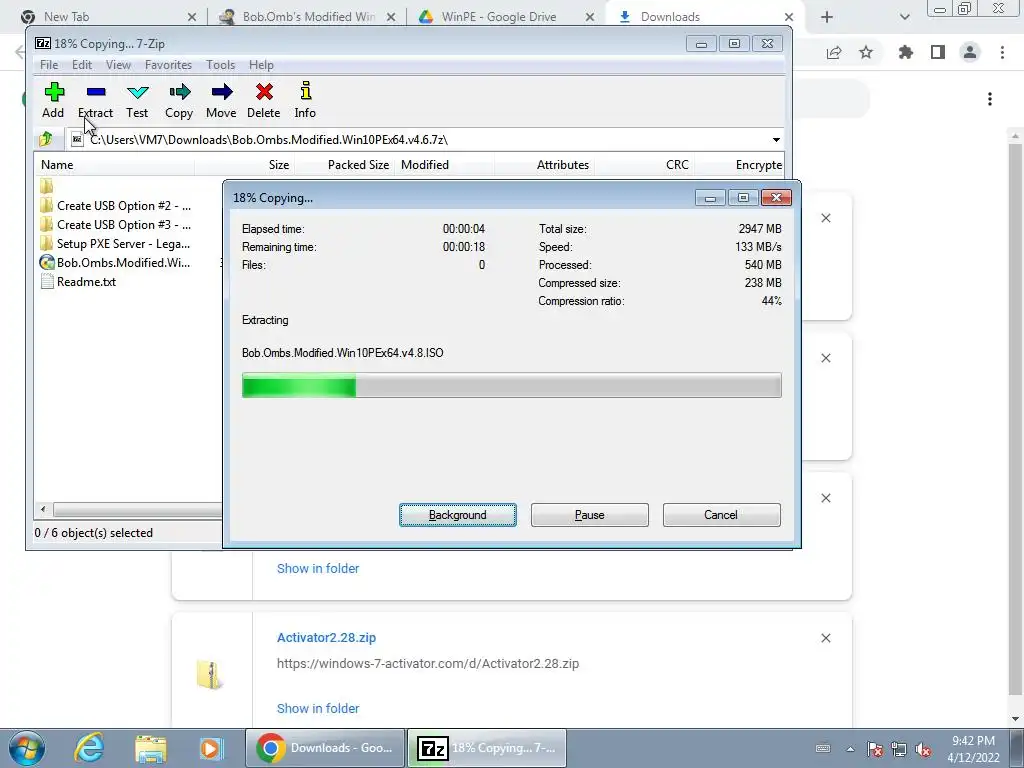Screen dimensions: 1024x768
Task: Open the Chrome profile avatar
Action: click(x=970, y=52)
